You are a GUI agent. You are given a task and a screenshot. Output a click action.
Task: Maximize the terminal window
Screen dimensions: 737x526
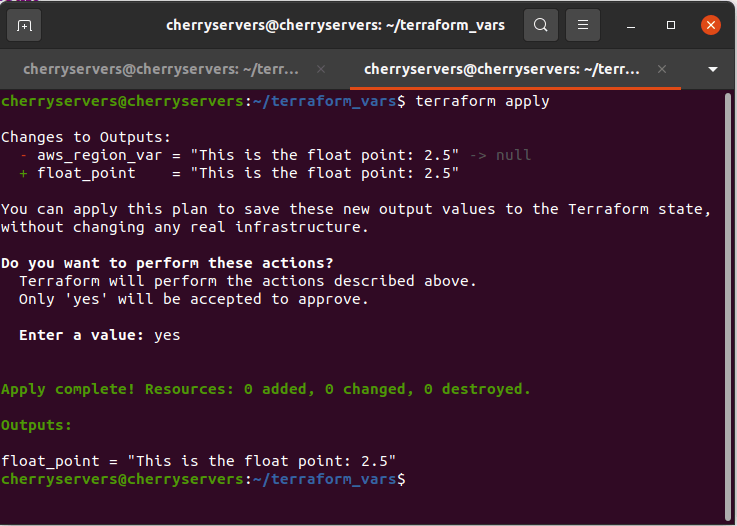click(x=671, y=25)
